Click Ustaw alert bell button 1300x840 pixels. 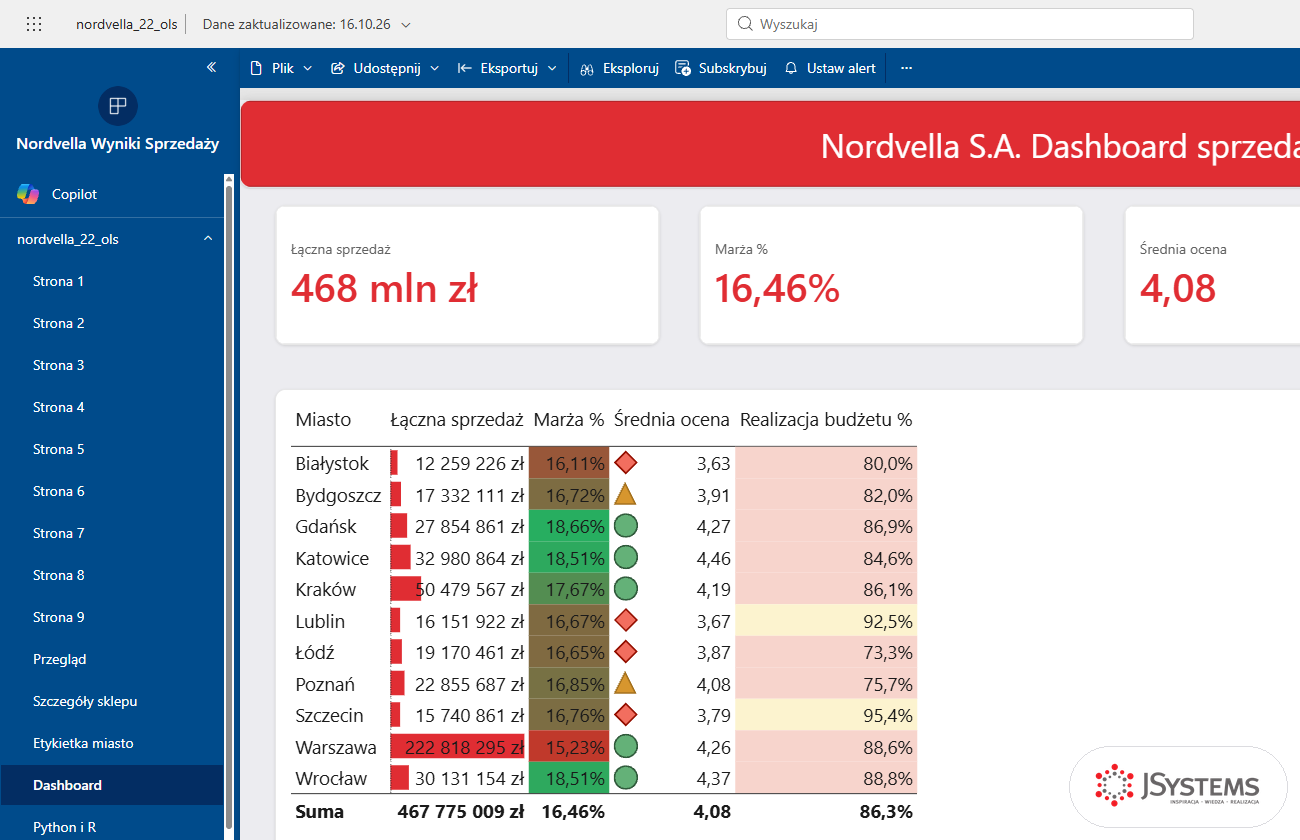830,68
